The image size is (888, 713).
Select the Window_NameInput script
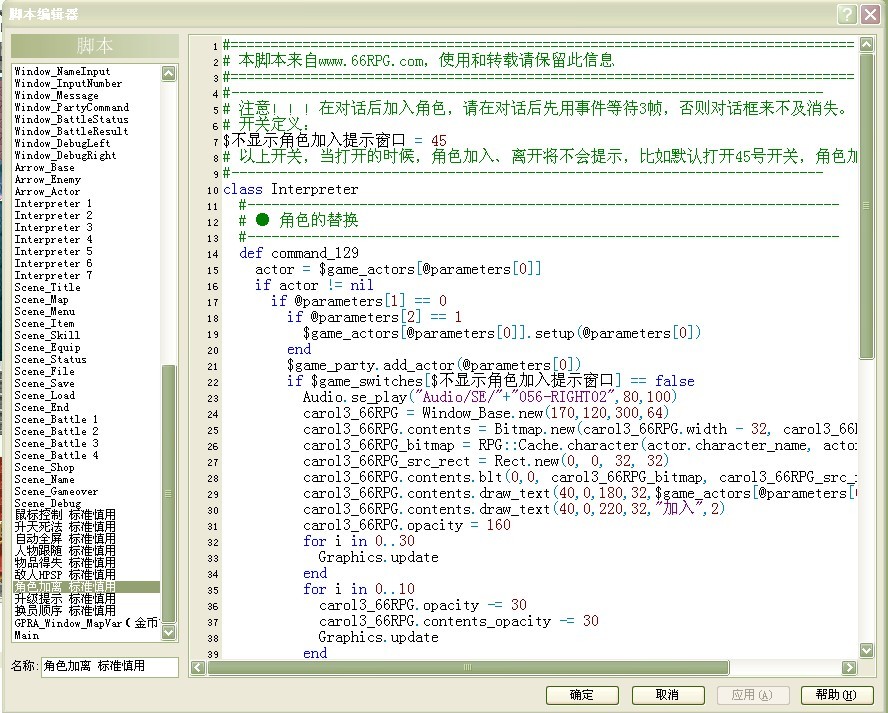click(x=62, y=71)
